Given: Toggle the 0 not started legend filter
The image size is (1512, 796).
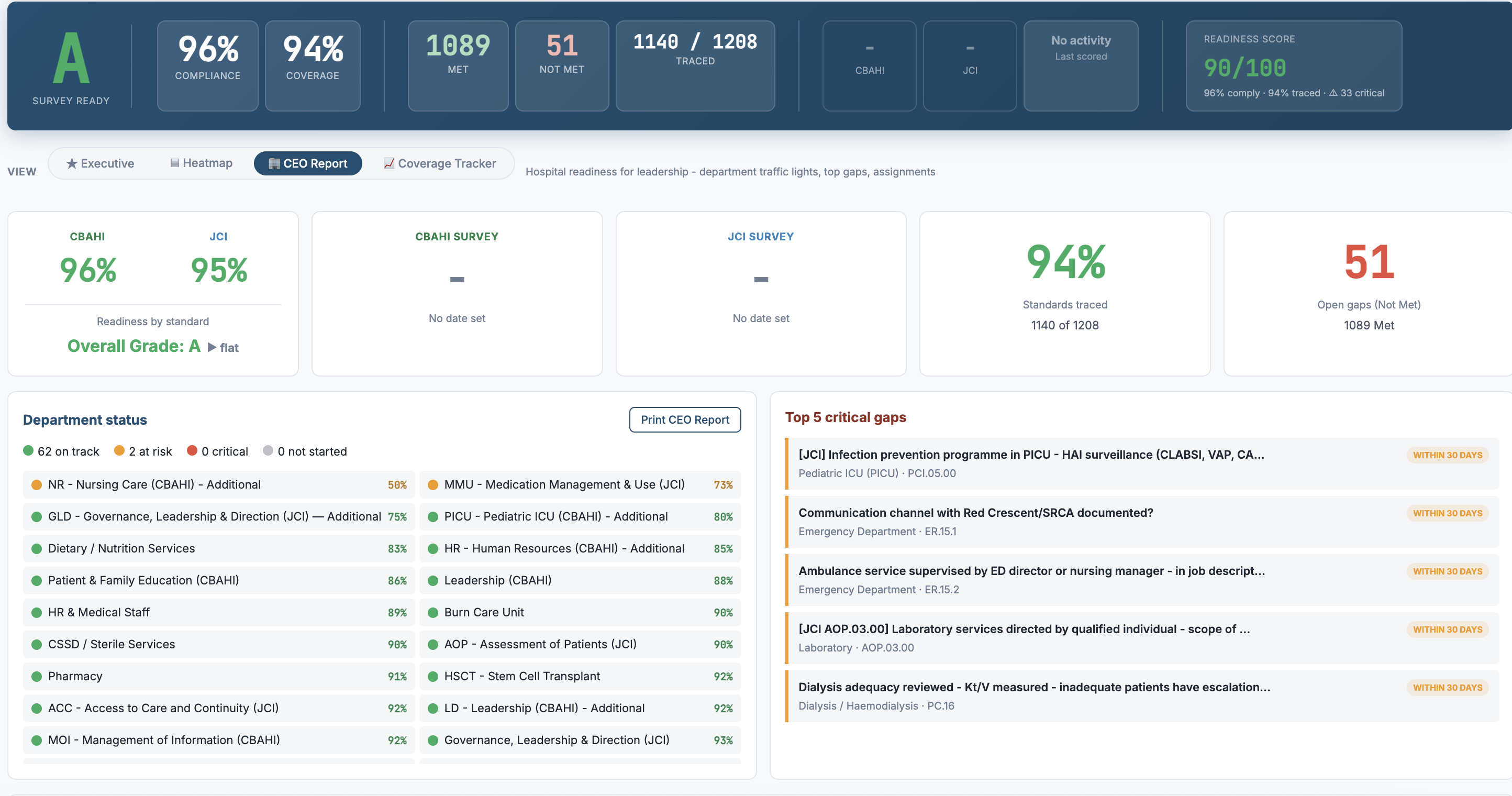Looking at the screenshot, I should click(x=306, y=451).
